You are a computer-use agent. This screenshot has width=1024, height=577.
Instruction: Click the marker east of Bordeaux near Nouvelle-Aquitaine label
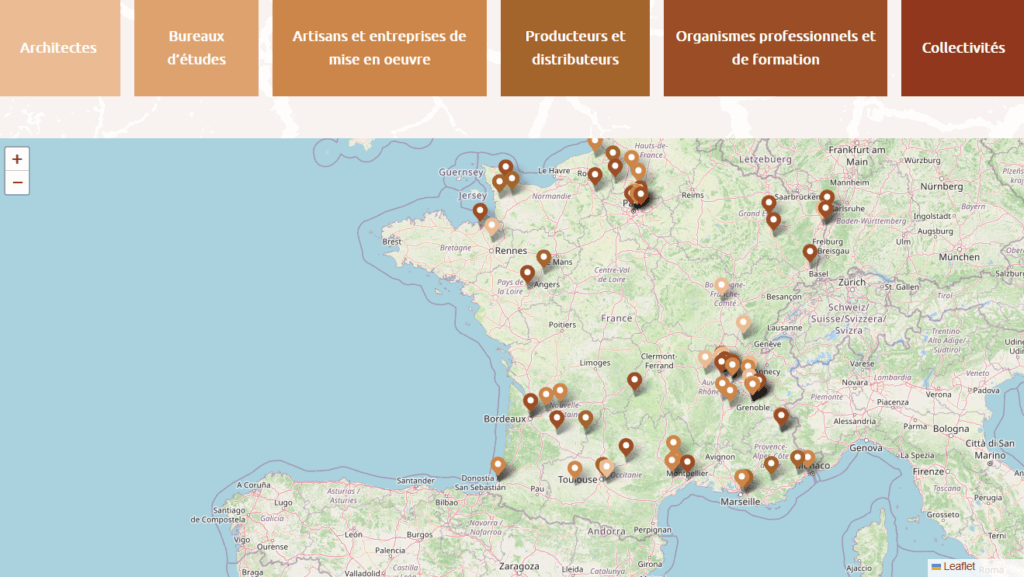[x=557, y=418]
